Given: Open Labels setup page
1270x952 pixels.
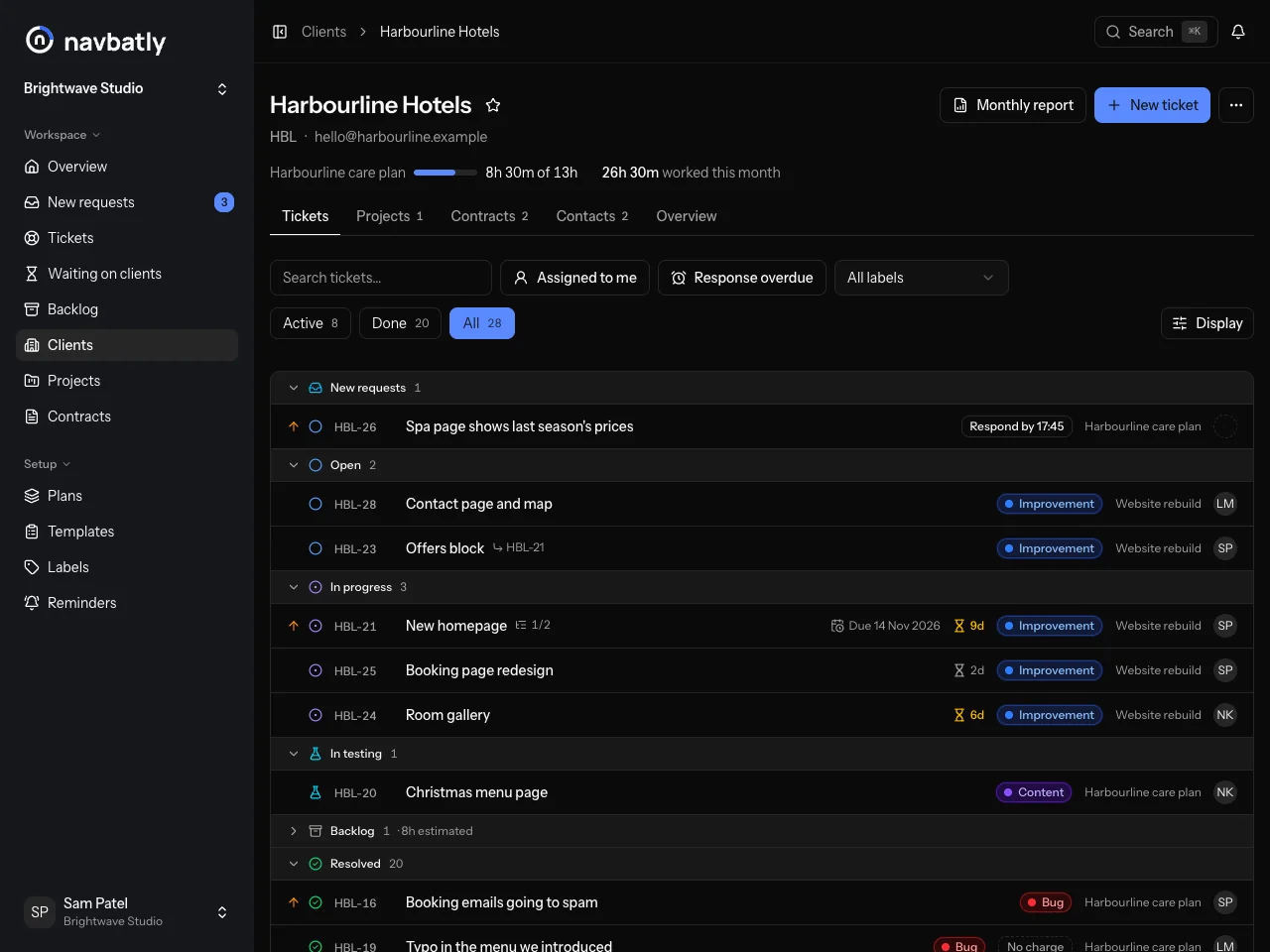Looking at the screenshot, I should click(127, 567).
